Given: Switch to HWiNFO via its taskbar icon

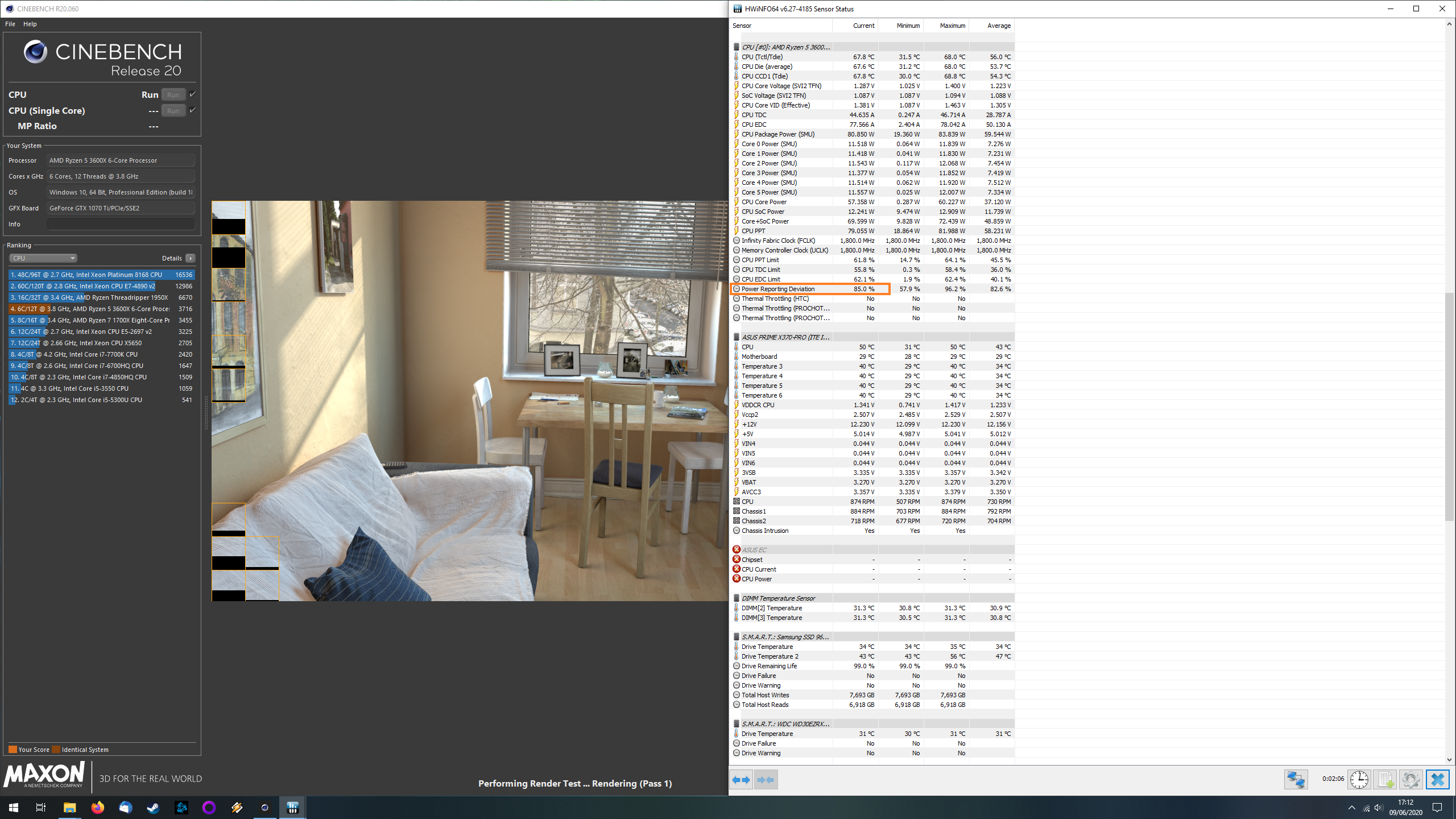Looking at the screenshot, I should pyautogui.click(x=293, y=808).
